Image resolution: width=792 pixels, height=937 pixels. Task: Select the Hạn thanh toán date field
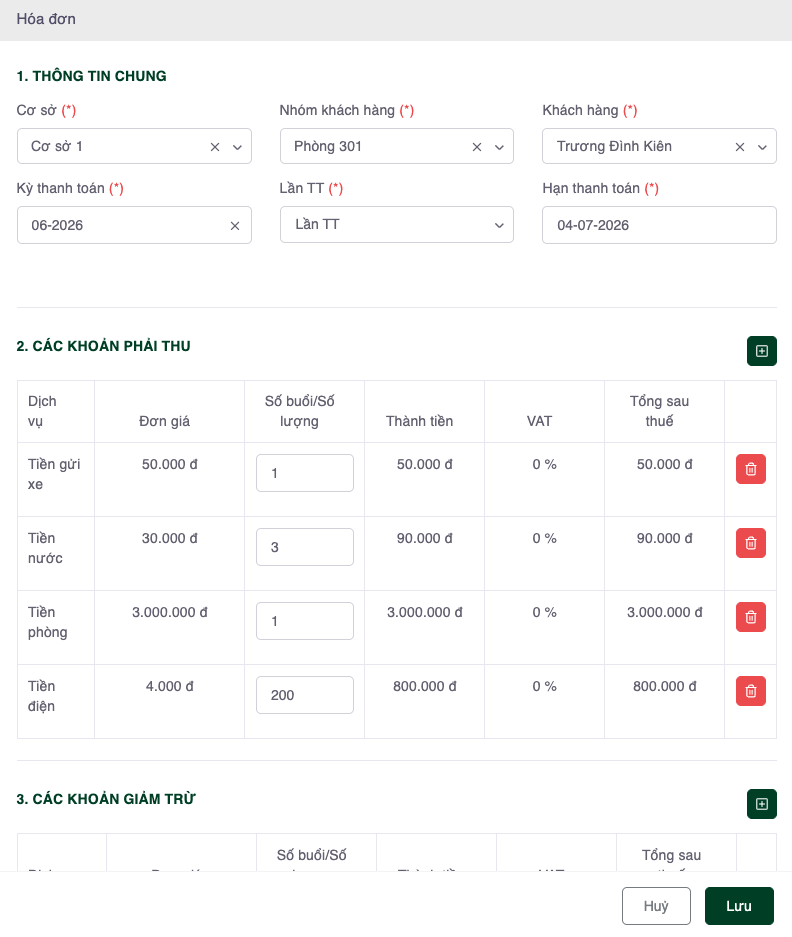(659, 225)
